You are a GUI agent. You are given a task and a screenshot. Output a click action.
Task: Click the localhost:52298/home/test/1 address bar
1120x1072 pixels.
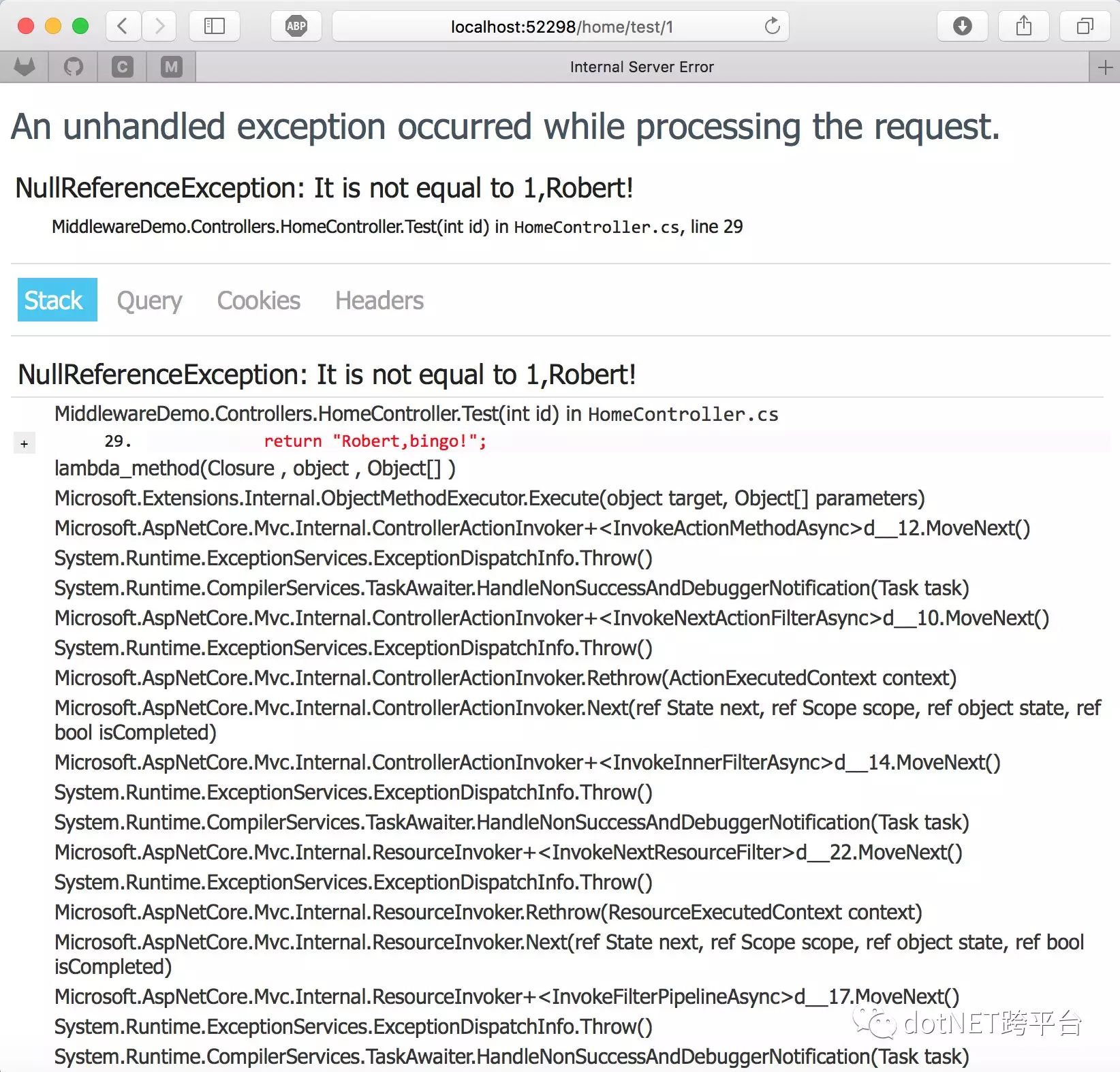tap(561, 27)
